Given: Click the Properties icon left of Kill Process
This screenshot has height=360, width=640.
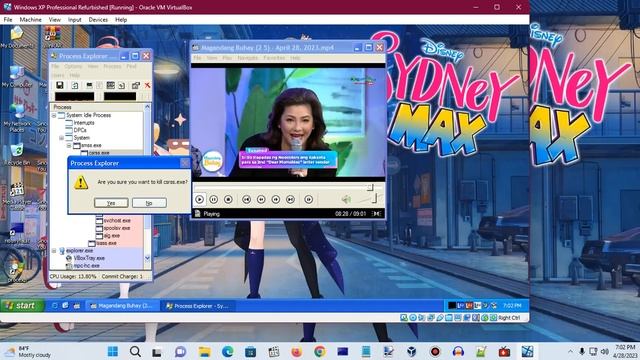Looking at the screenshot, I should point(136,85).
